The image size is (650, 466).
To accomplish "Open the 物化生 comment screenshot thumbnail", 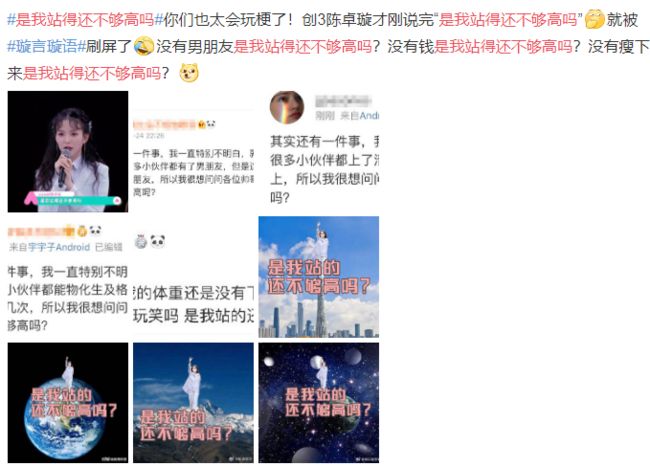I will click(x=68, y=277).
